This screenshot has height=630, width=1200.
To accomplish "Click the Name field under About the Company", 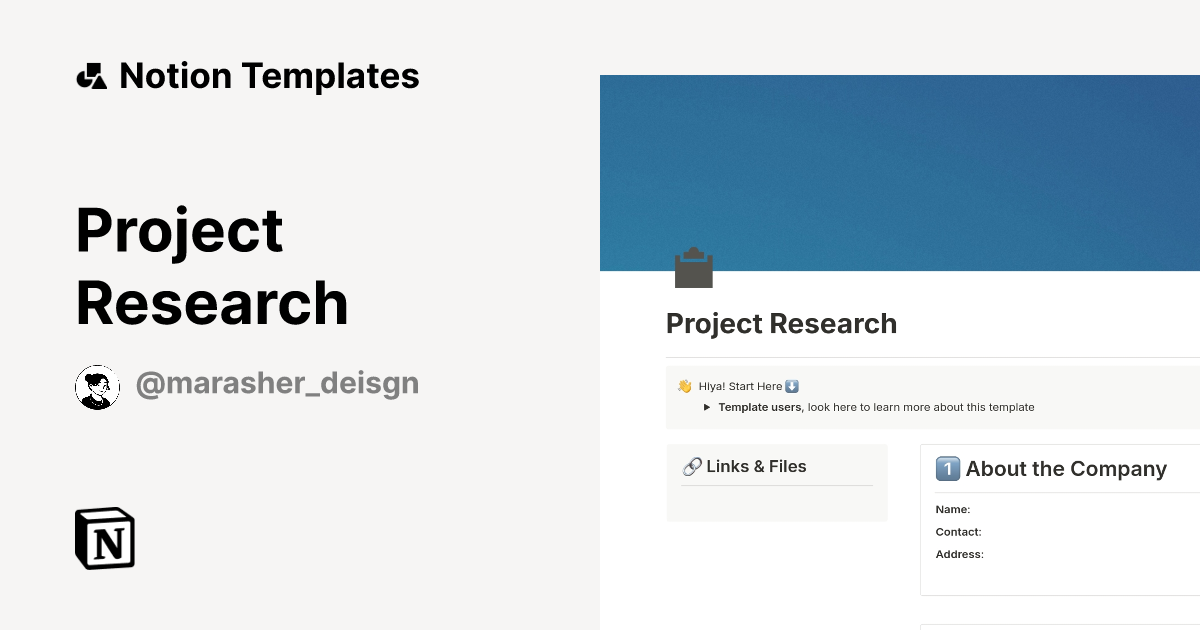I will tap(952, 509).
